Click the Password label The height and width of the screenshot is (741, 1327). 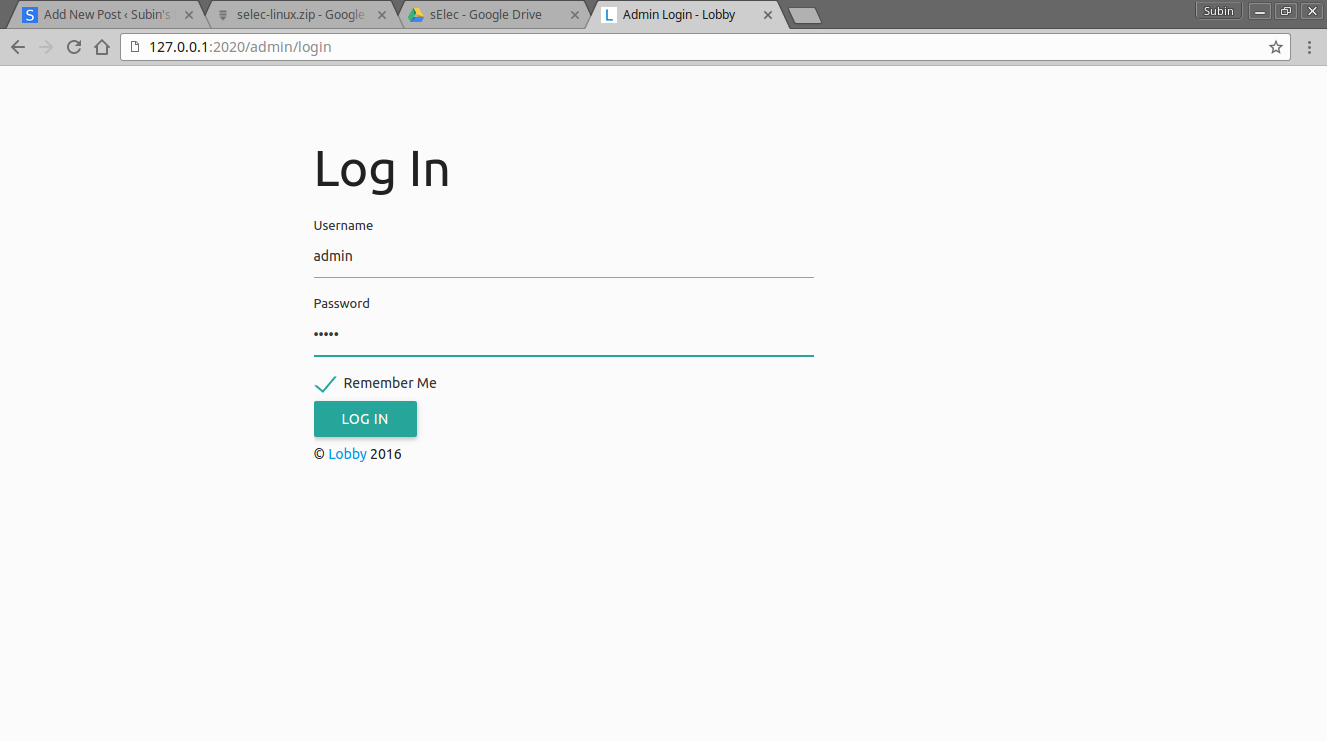342,304
